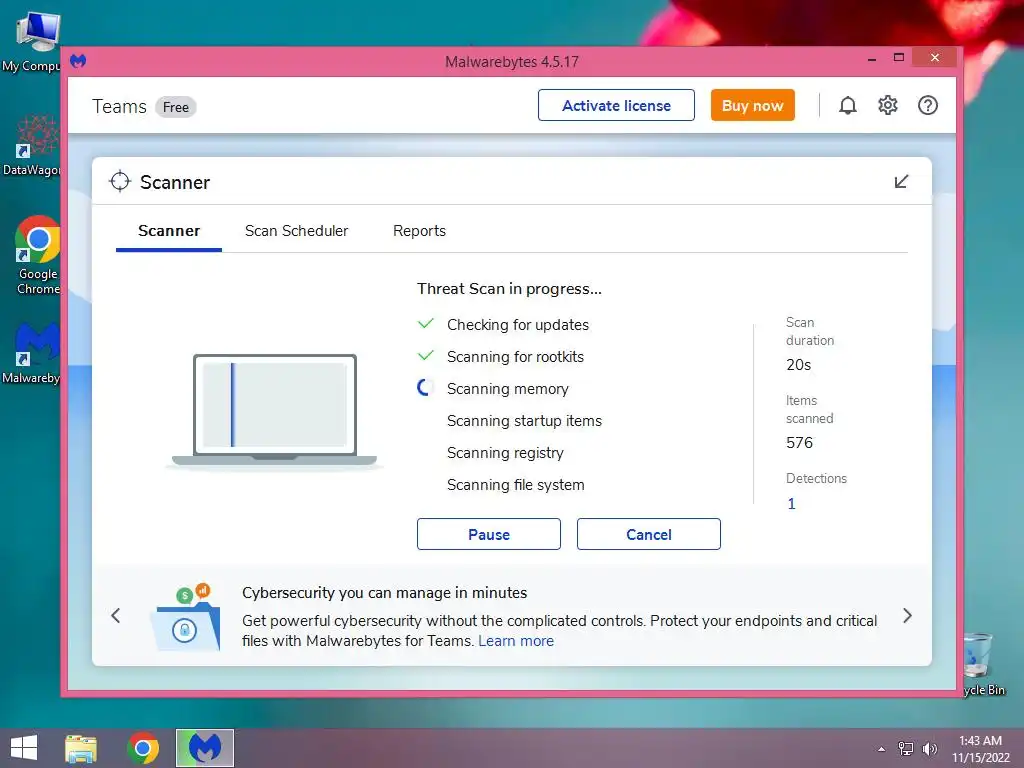Open Google Chrome desktop shortcut

37,255
